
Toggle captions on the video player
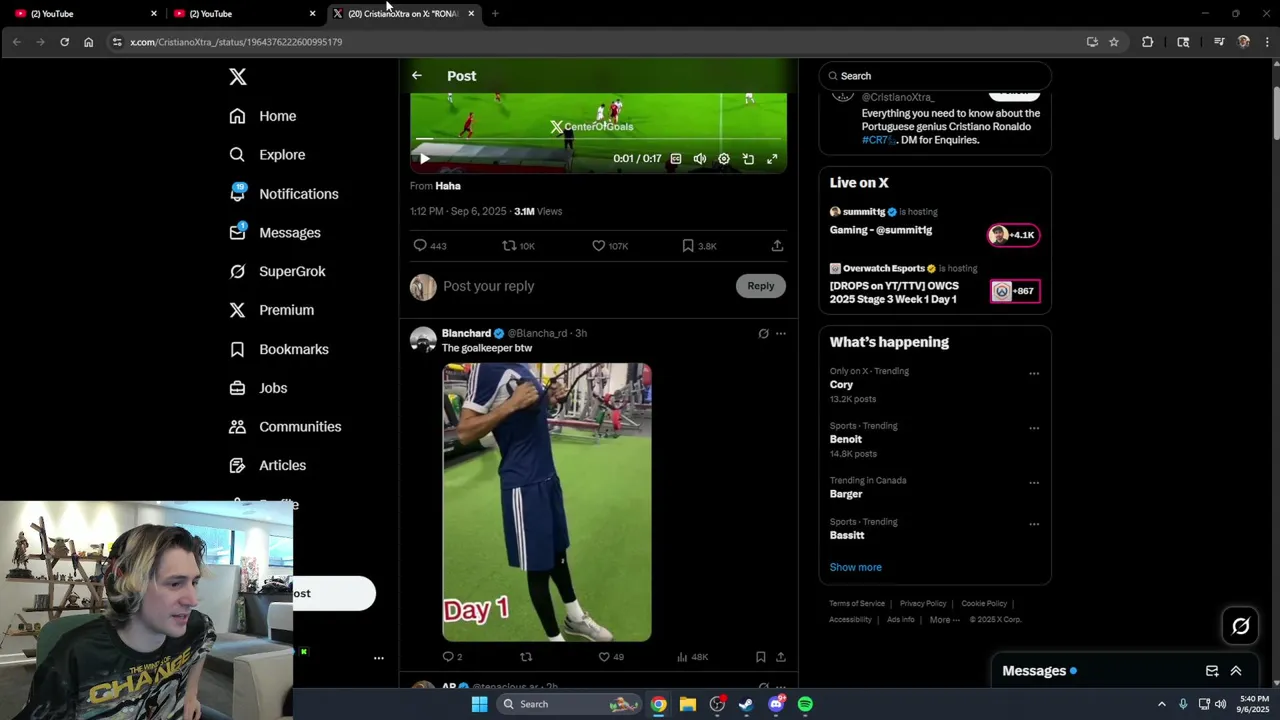click(676, 159)
